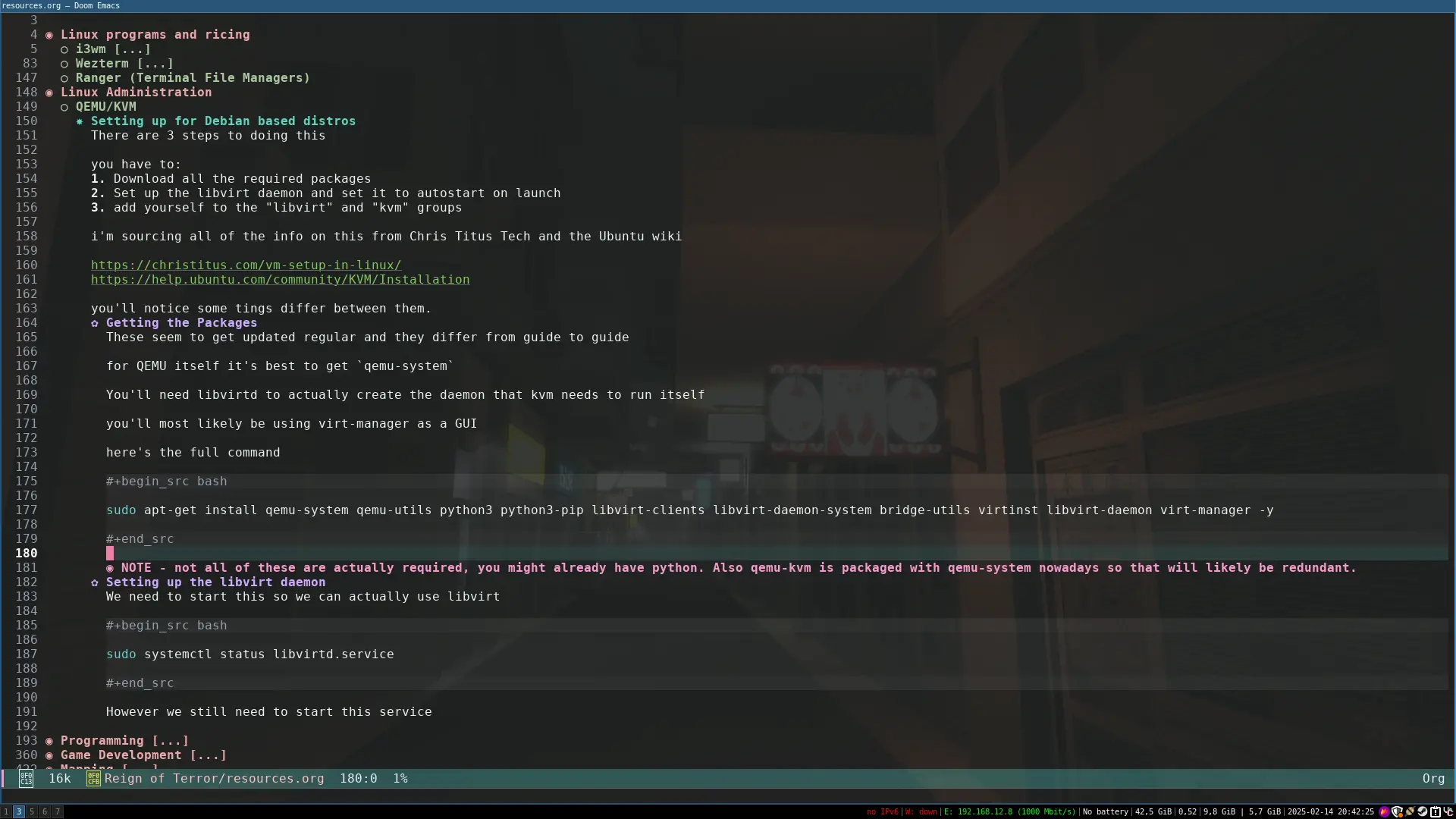Click the Setting up for Debian based distros heading
This screenshot has height=819, width=1456.
(223, 121)
